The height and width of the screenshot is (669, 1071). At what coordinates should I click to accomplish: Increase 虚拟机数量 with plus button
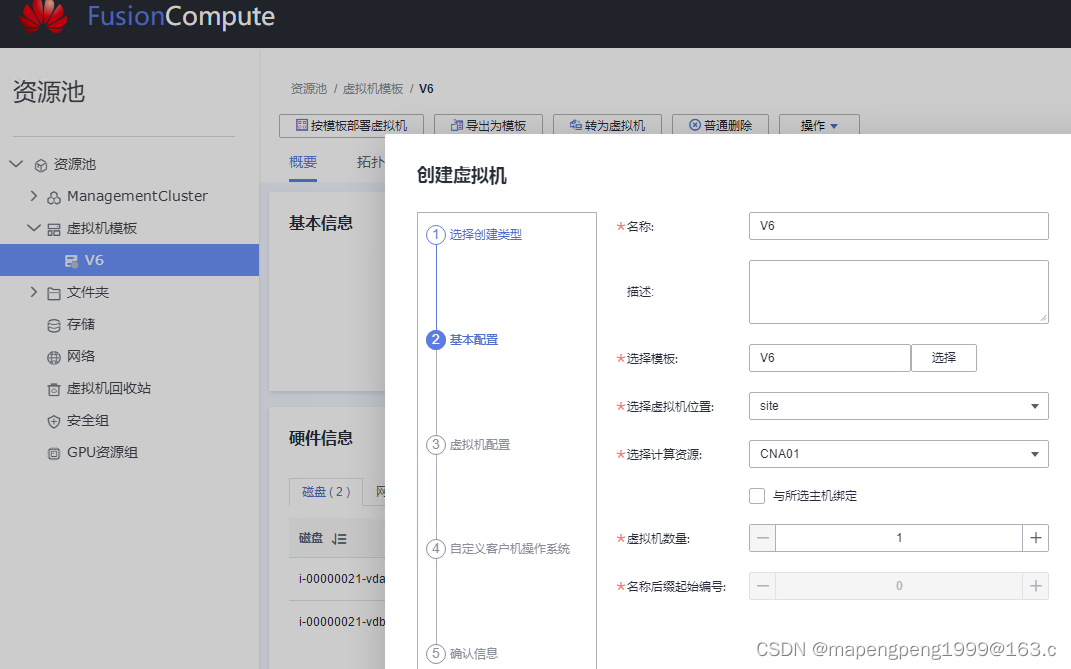pyautogui.click(x=1035, y=538)
